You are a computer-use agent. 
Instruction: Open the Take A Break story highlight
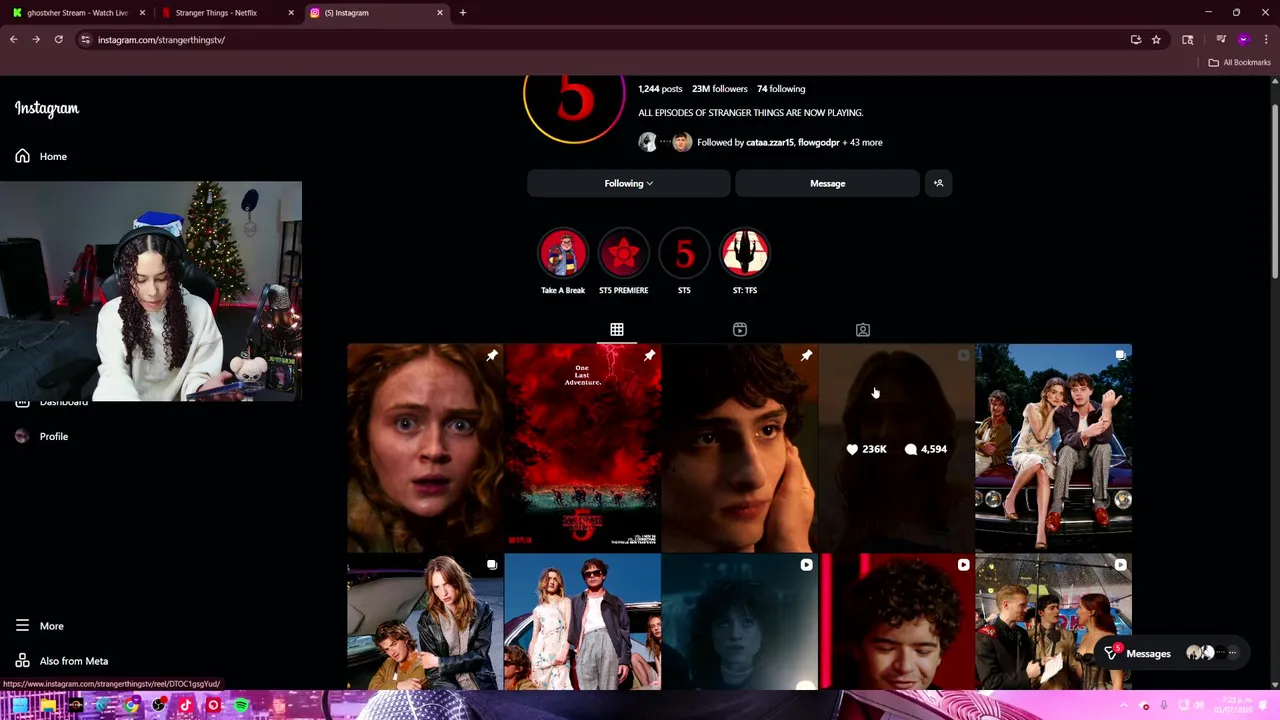(x=563, y=254)
